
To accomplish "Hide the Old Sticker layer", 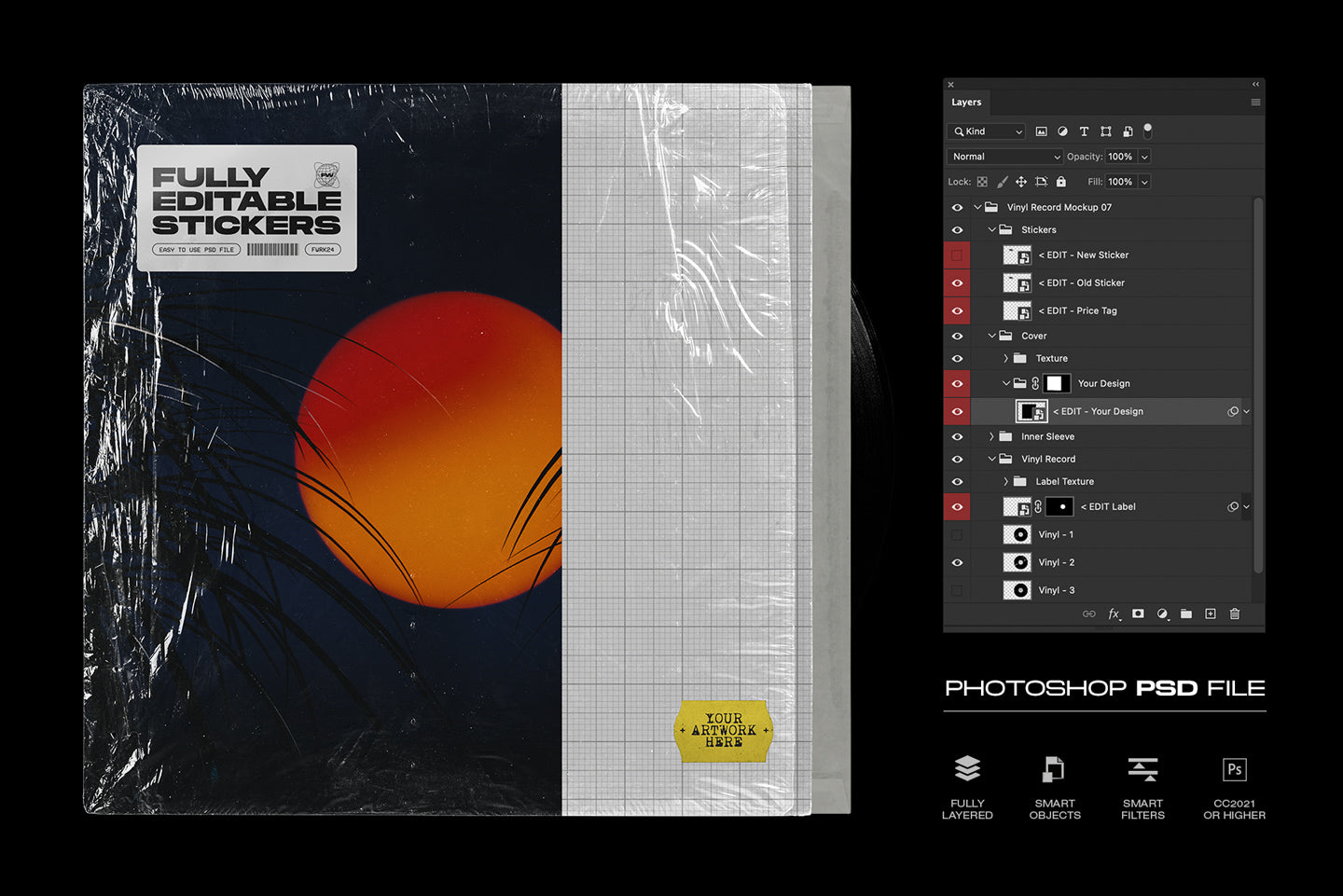I will coord(957,283).
